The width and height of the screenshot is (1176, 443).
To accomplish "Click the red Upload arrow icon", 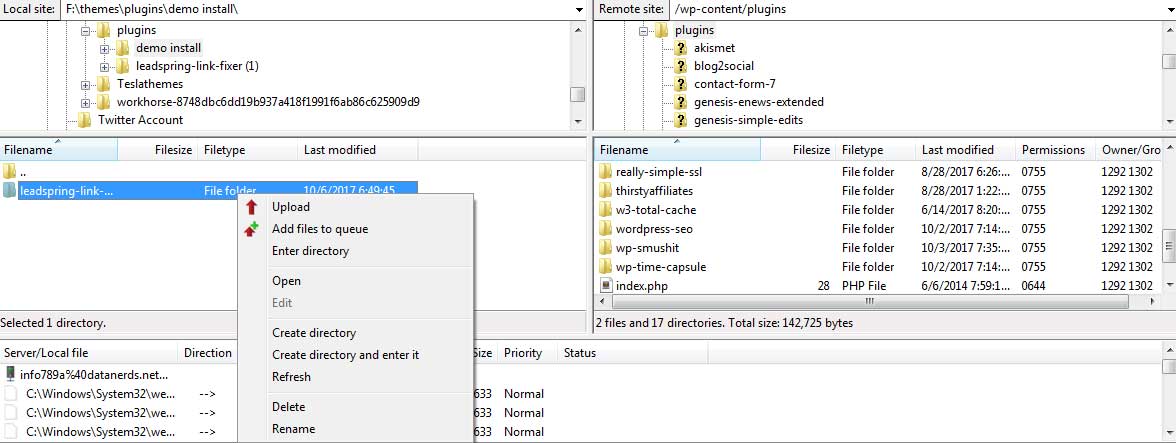I will click(x=251, y=208).
